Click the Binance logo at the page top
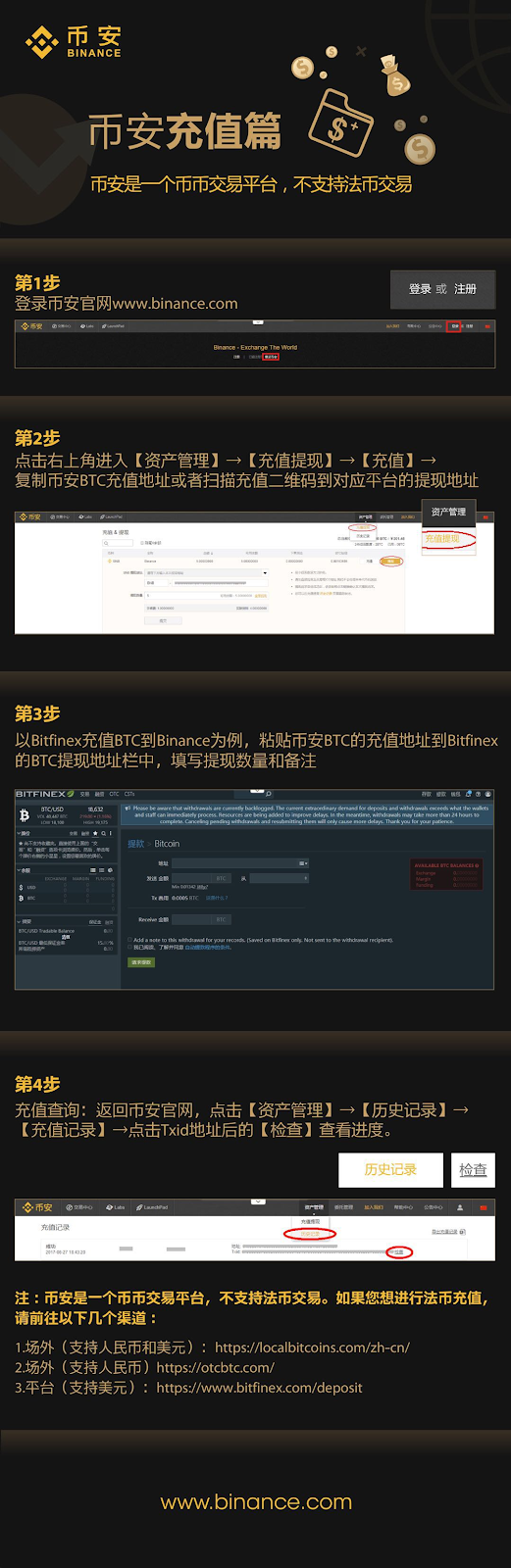This screenshot has height=1568, width=511. [x=73, y=42]
